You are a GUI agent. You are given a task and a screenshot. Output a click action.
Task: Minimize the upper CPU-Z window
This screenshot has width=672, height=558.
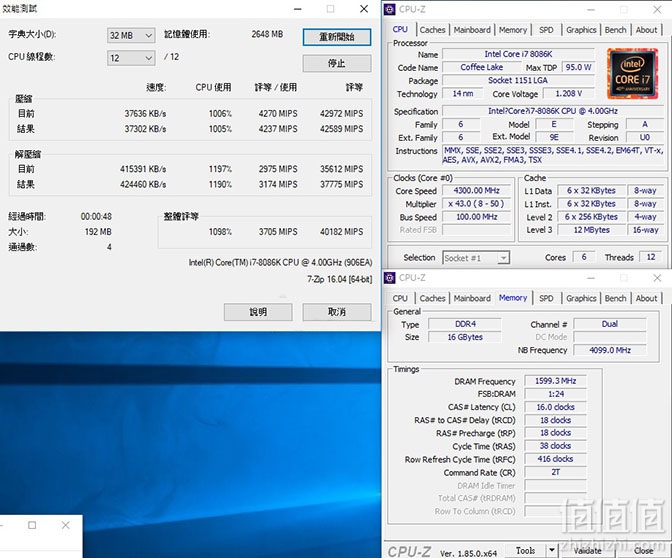click(591, 9)
